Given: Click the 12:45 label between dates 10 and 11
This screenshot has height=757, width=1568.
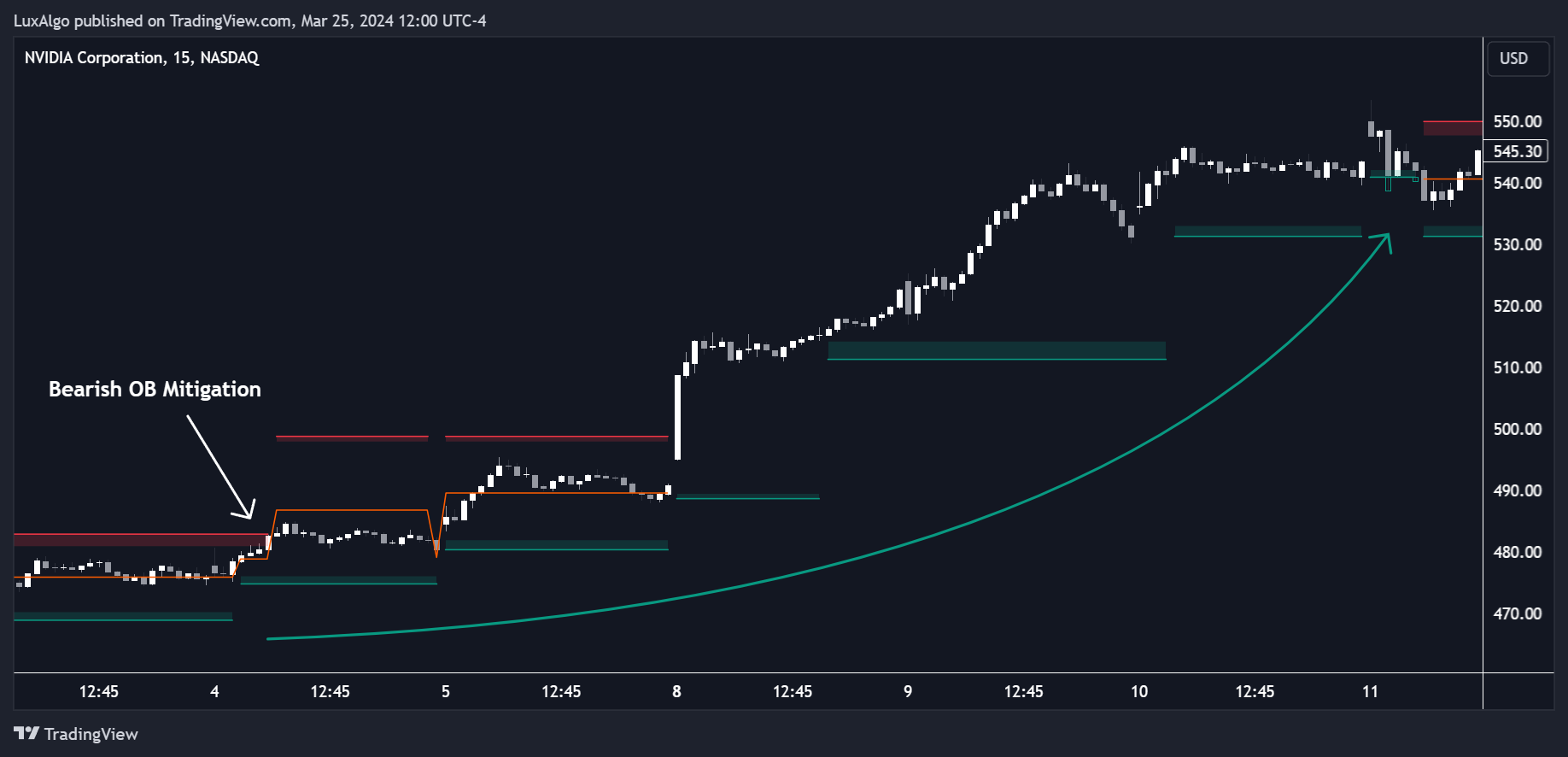Looking at the screenshot, I should [x=1255, y=691].
